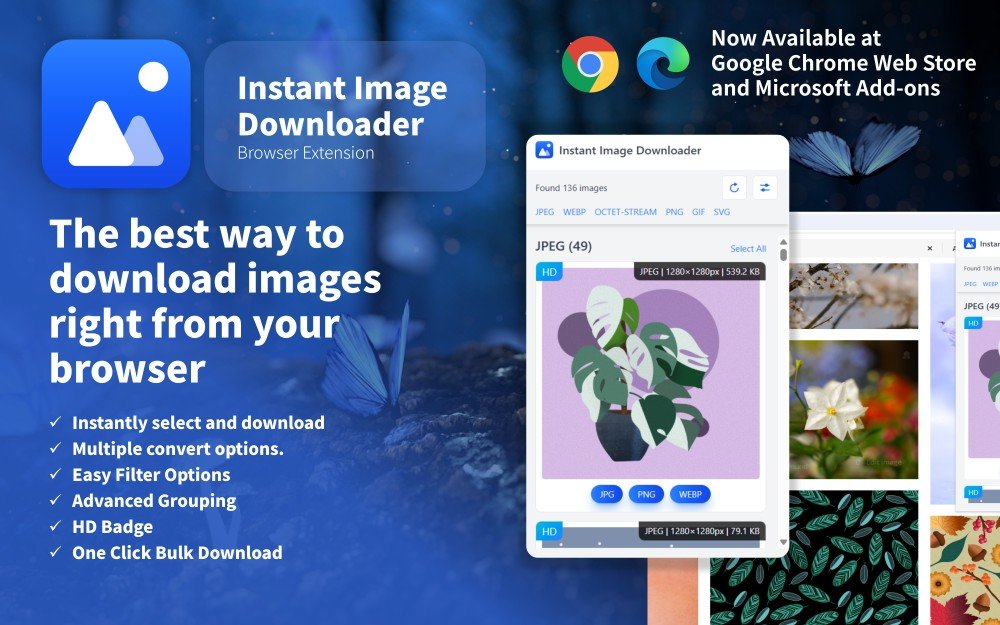Viewport: 1000px width, 625px height.
Task: Click the autumn acorn pattern image
Action: [965, 570]
